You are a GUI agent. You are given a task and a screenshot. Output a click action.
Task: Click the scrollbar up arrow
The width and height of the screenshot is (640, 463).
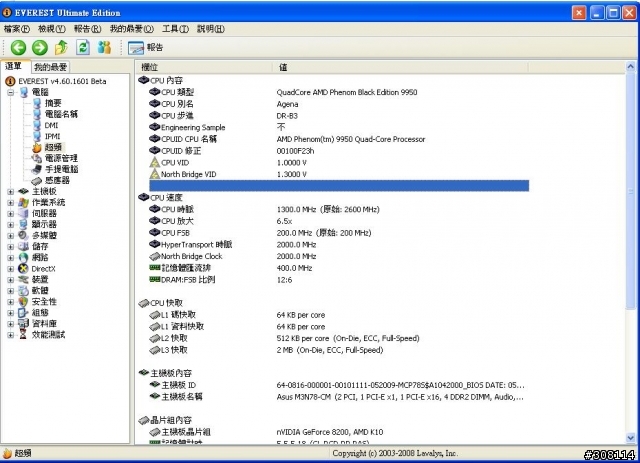pos(631,66)
